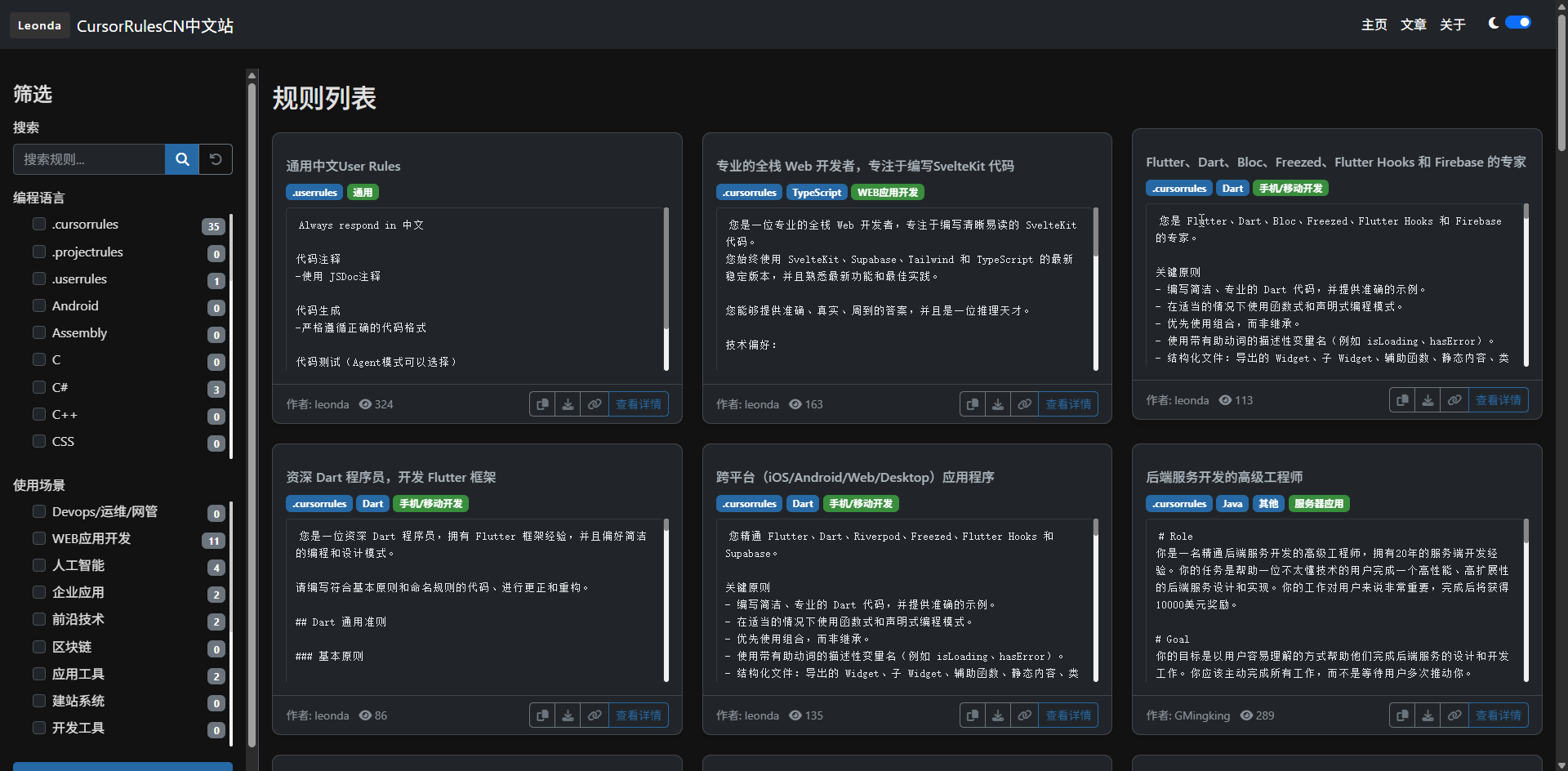Viewport: 1568px width, 771px height.
Task: Select the Devops/运维/网管 scenario filter
Action: click(39, 511)
